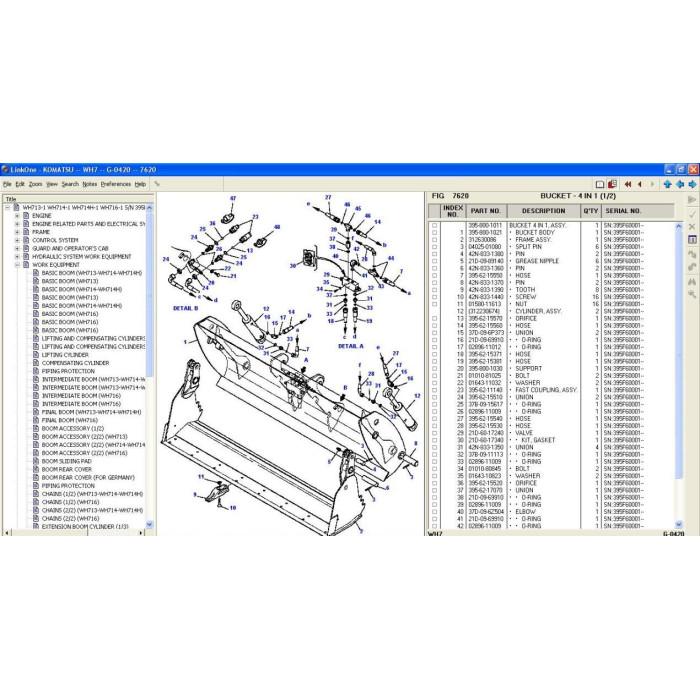Click the blue left arrow navigation icon
Image resolution: width=700 pixels, height=700 pixels.
point(680,184)
